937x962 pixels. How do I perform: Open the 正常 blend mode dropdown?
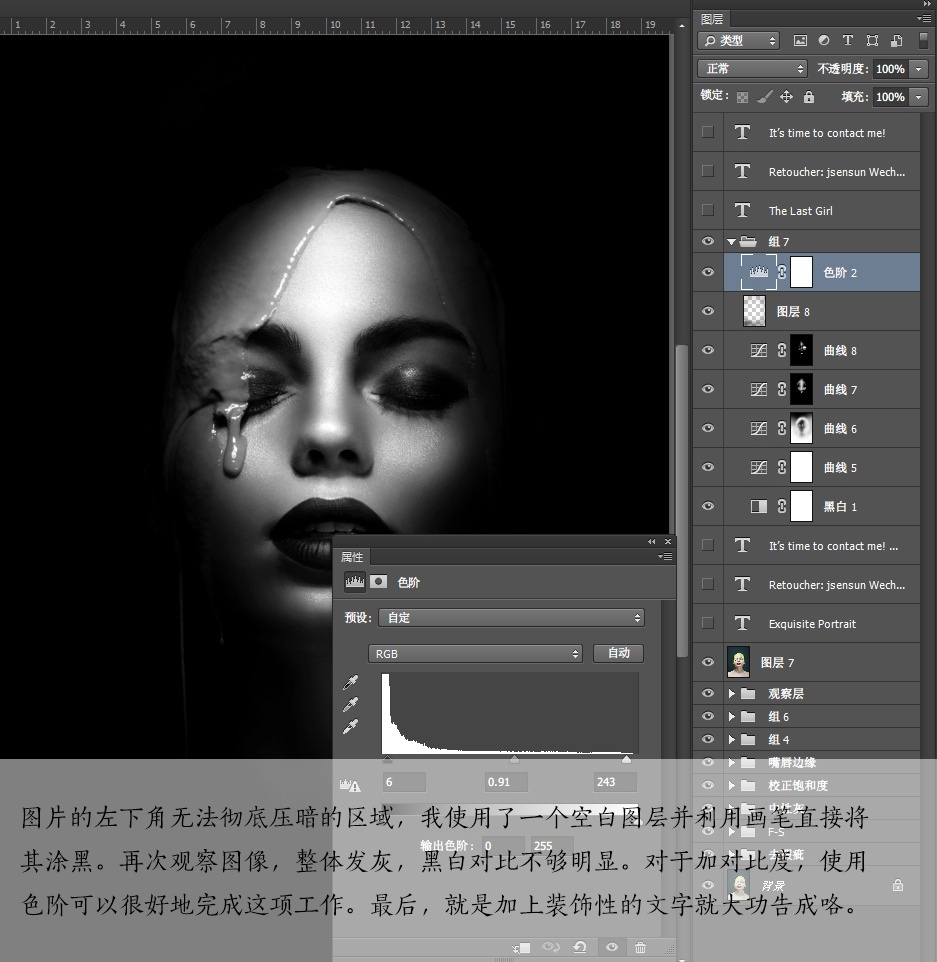pyautogui.click(x=752, y=69)
